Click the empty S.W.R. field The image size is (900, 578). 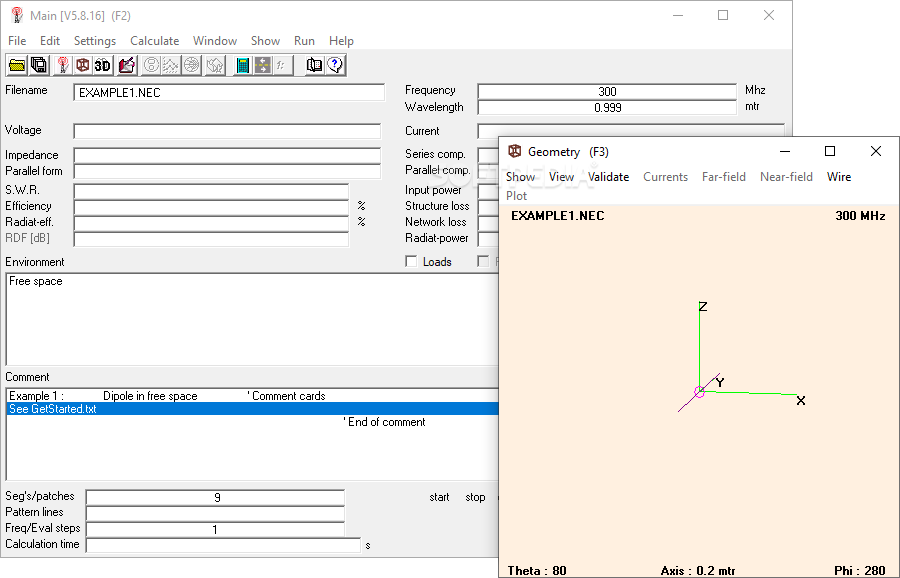(x=211, y=191)
